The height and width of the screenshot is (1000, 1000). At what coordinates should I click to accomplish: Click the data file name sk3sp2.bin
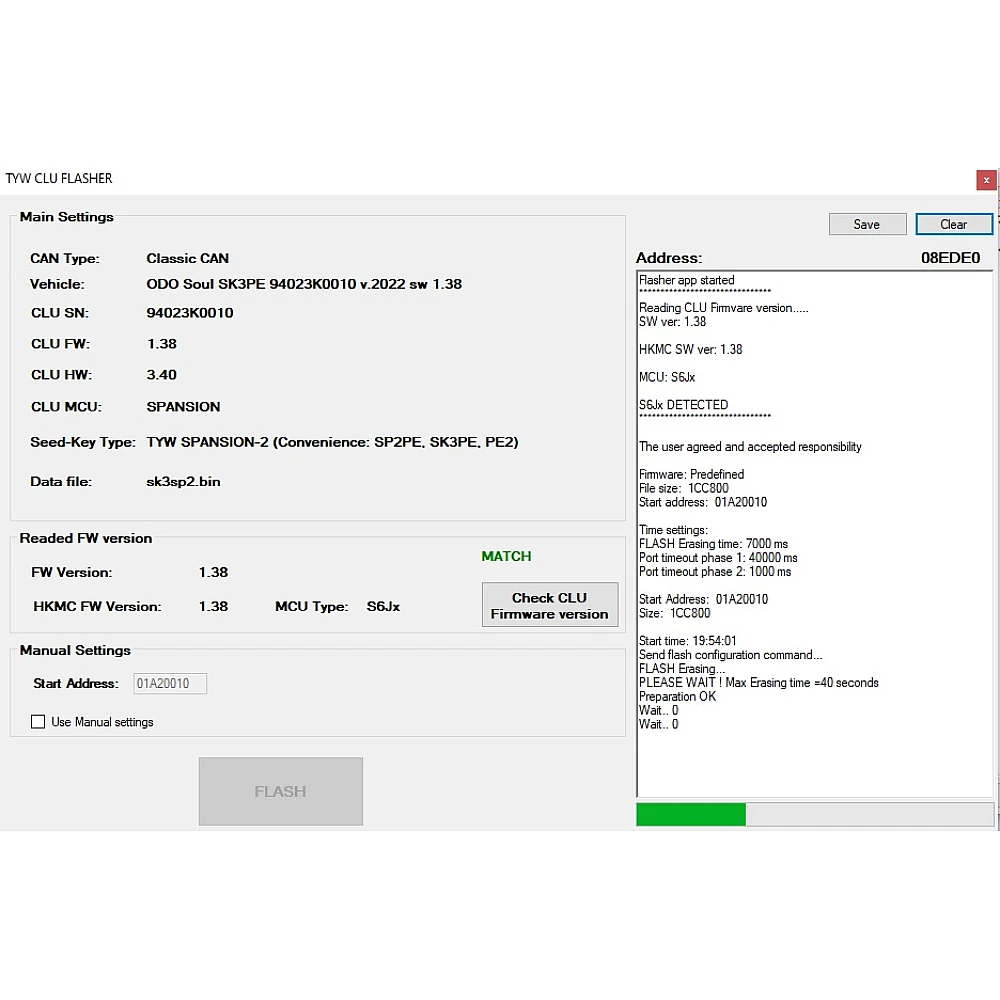pos(183,481)
